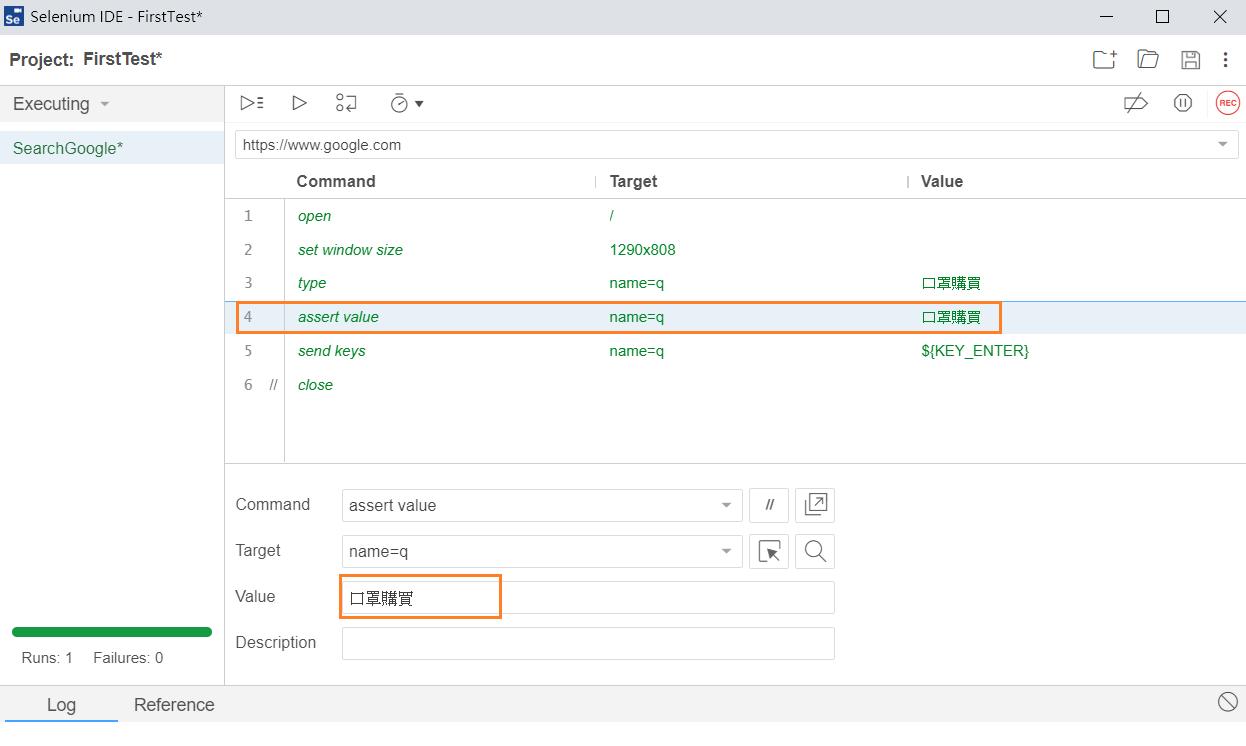This screenshot has width=1246, height=746.
Task: Click the Value column header
Action: 942,182
